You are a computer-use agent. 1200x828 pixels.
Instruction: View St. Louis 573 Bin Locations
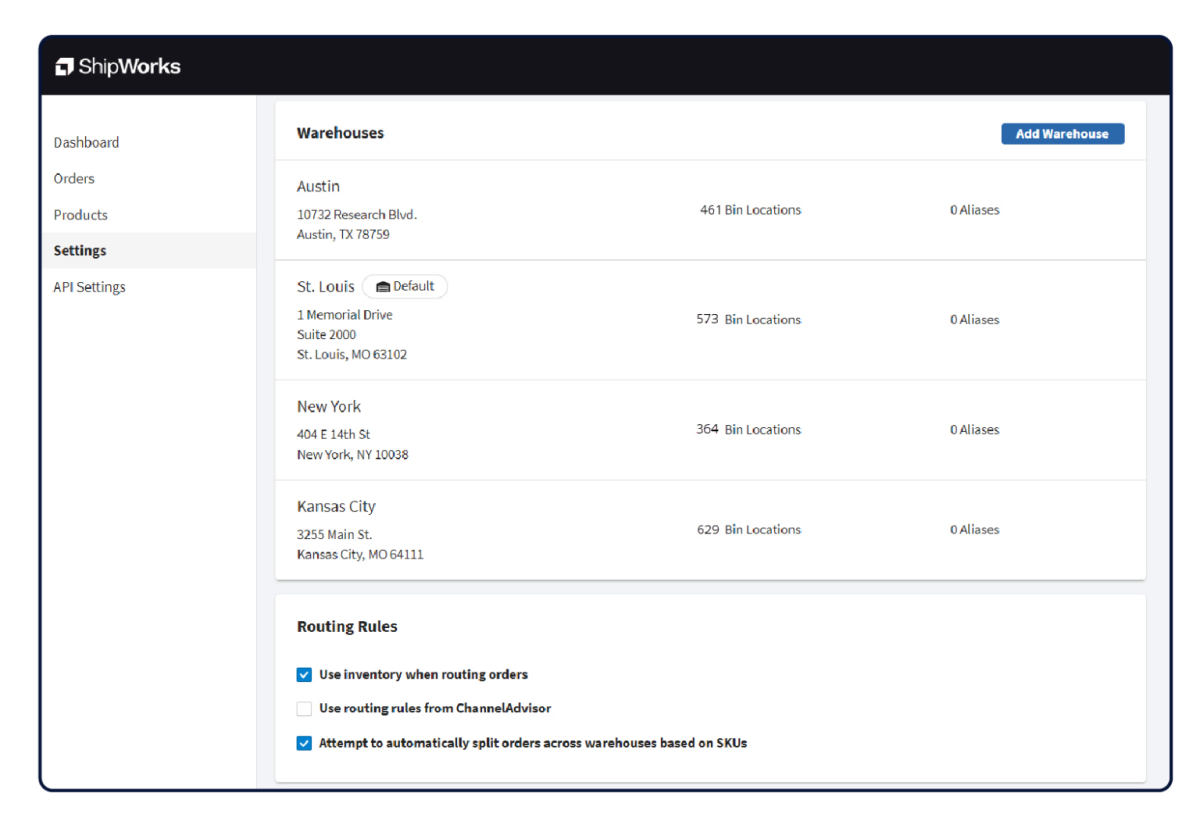[x=748, y=320]
